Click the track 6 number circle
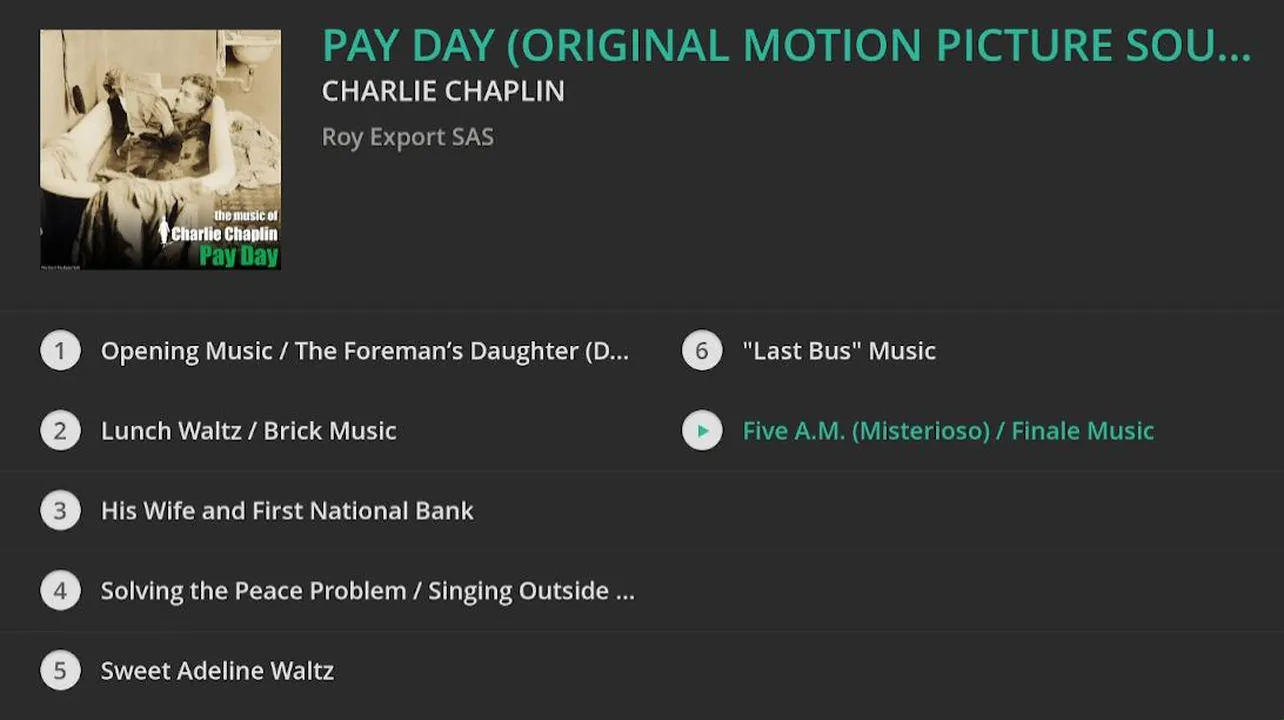 tap(702, 351)
